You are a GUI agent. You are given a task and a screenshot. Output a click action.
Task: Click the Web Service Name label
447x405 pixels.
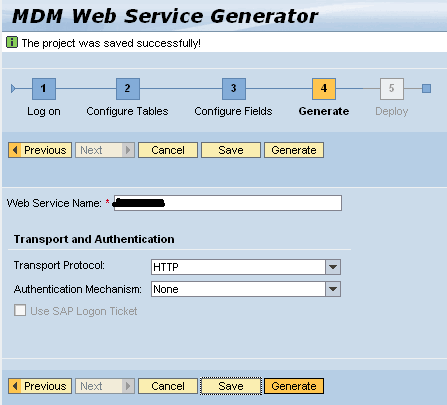pos(54,203)
